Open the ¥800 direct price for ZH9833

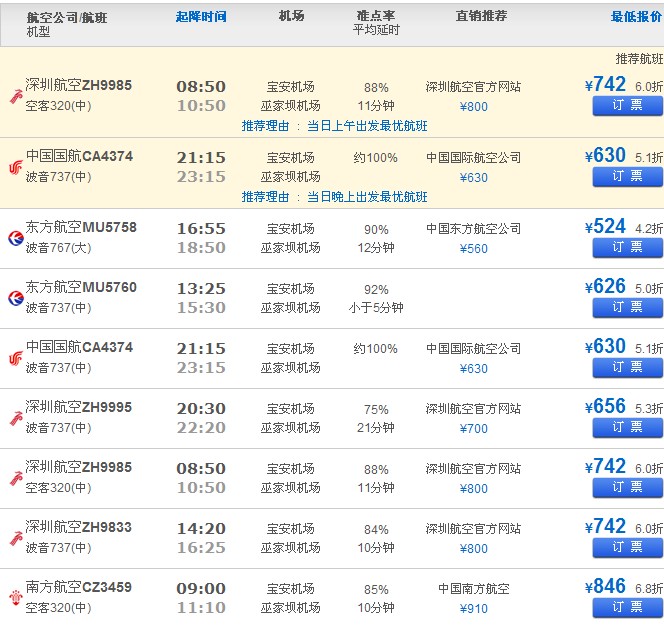pos(473,548)
